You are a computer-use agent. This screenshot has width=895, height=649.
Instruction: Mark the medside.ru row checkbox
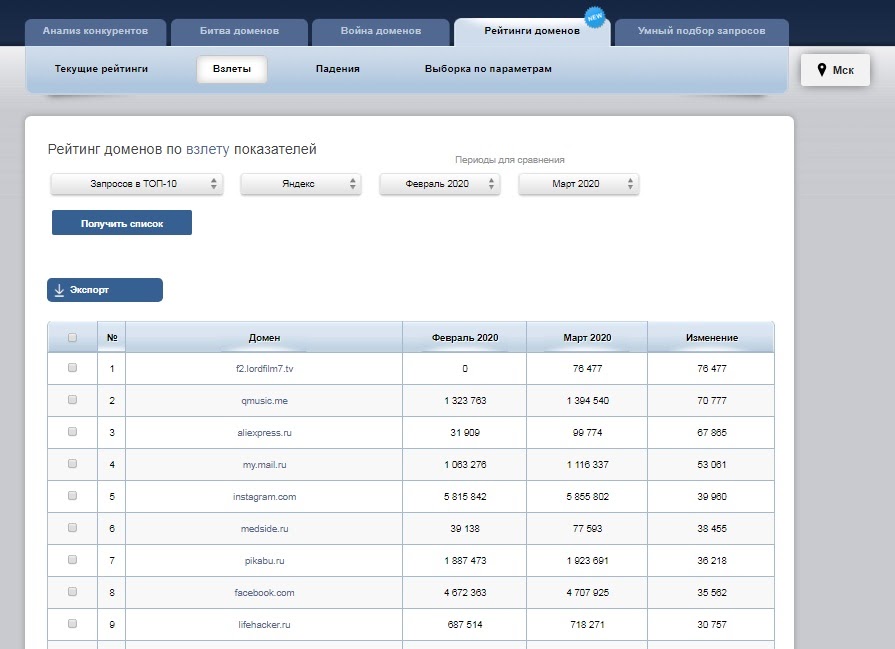[72, 527]
